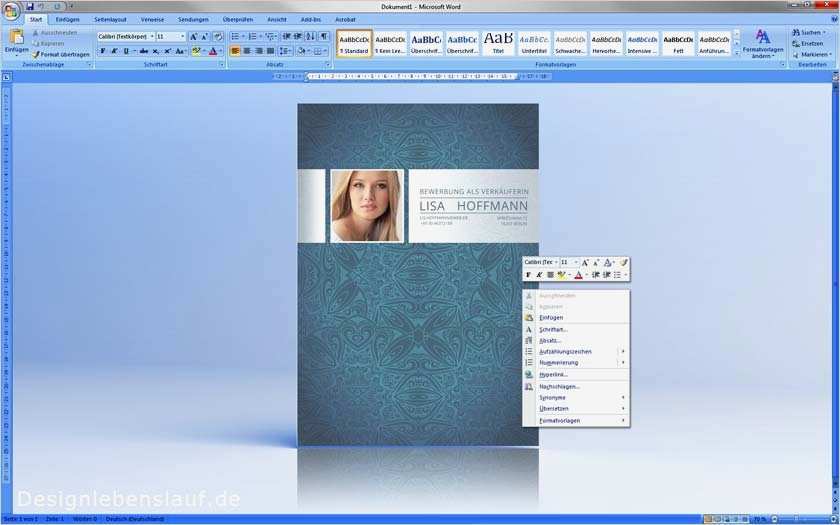Switch to the Überprüfen ribbon tab
Viewport: 840px width, 525px height.
[x=237, y=20]
